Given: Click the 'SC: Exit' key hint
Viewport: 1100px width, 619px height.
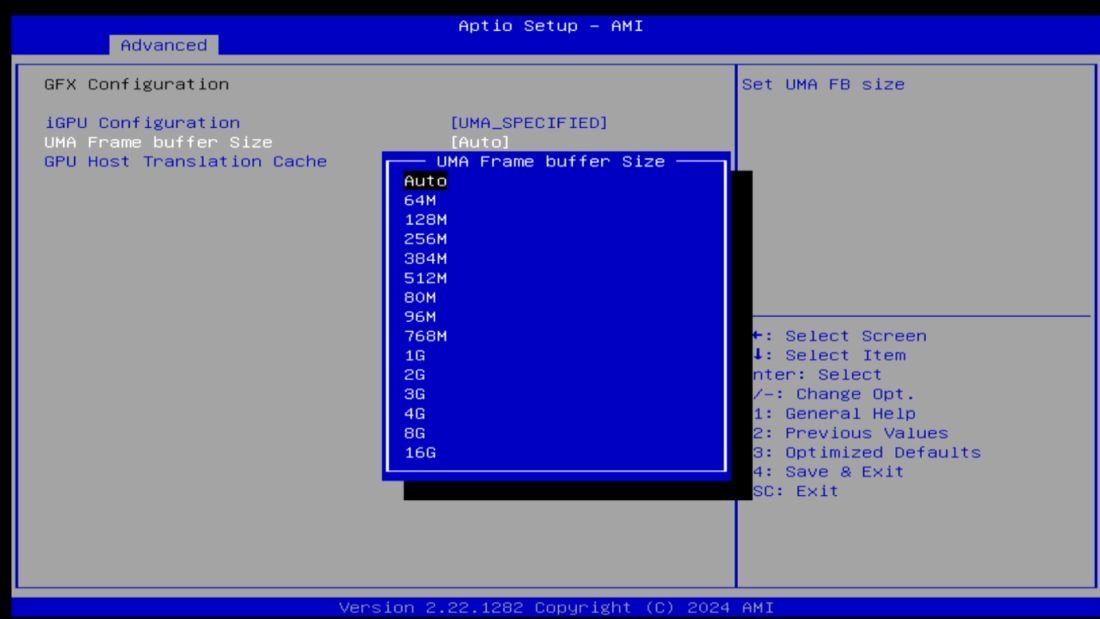Looking at the screenshot, I should [x=796, y=491].
